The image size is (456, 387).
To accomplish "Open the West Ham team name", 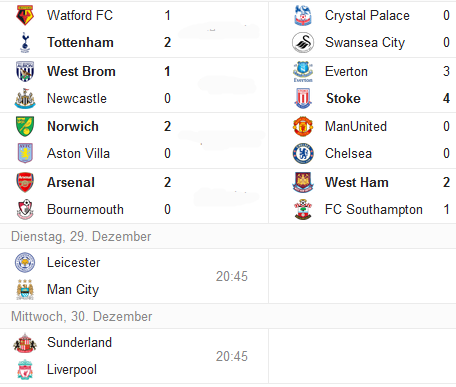I will (357, 182).
